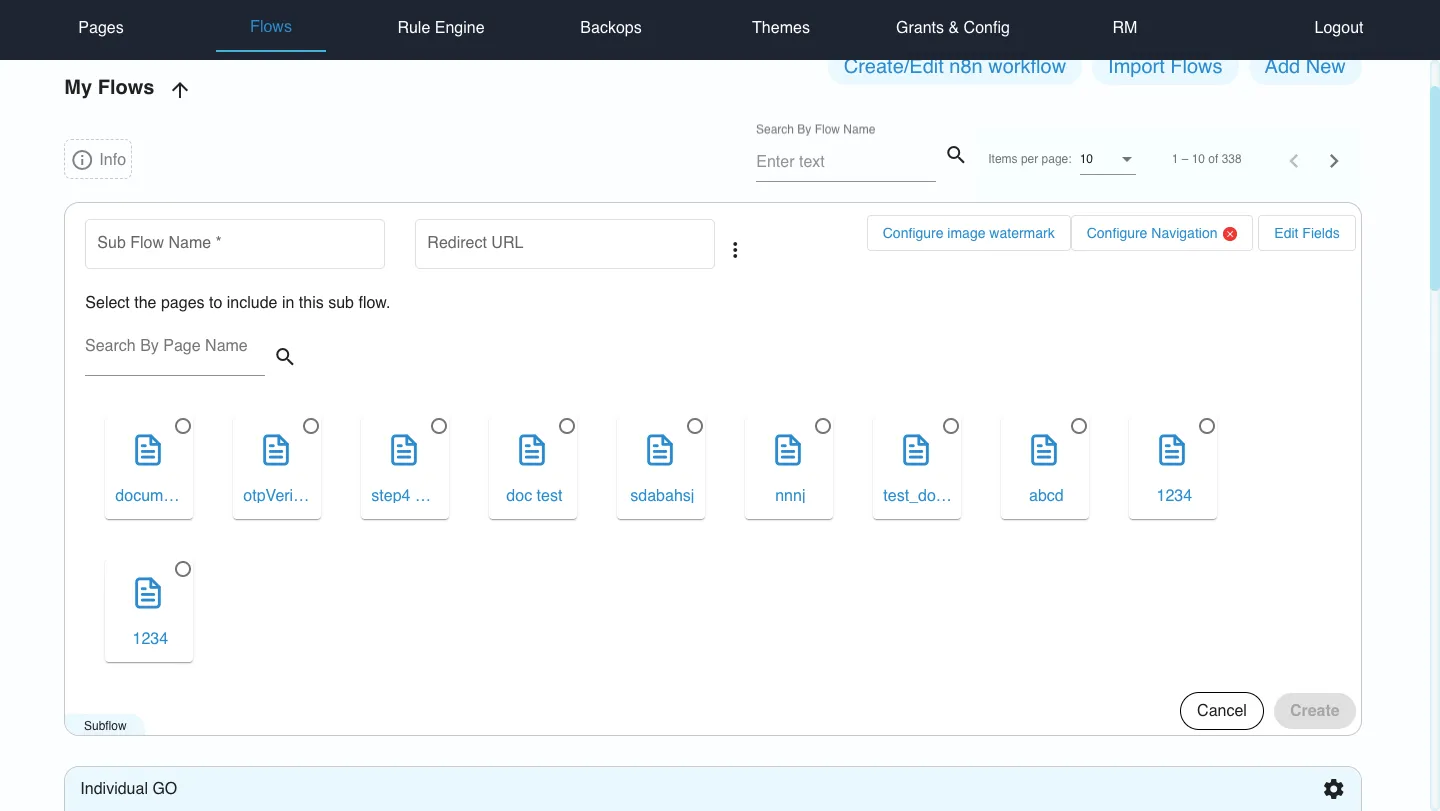This screenshot has height=811, width=1440.
Task: Open the Items per page dropdown
Action: pyautogui.click(x=1108, y=160)
